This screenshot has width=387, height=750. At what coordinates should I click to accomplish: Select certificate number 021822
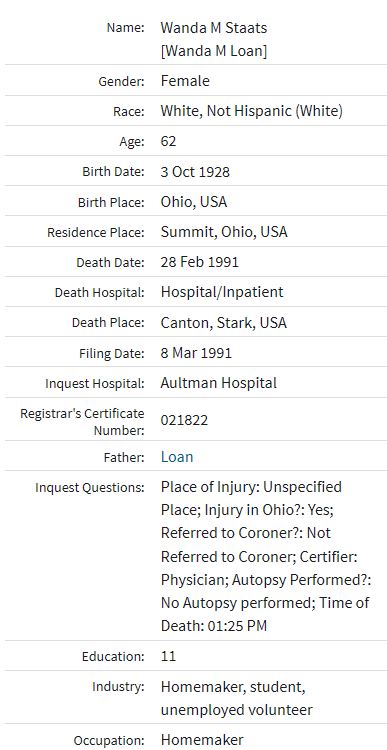point(184,420)
